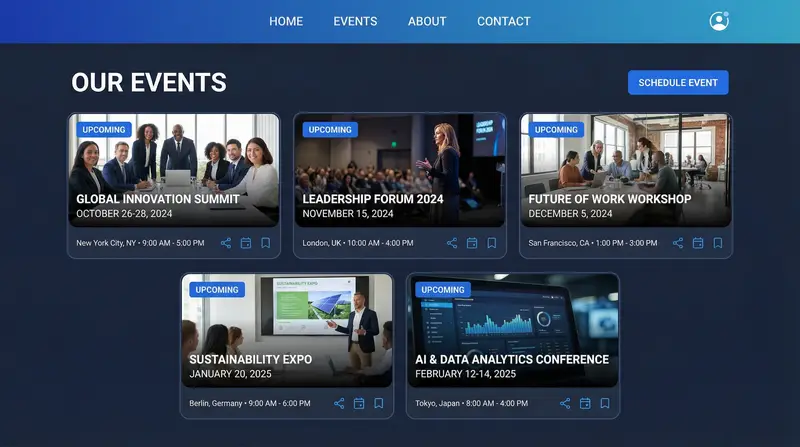Bookmark the Sustainability Expo event
Viewport: 800px width, 447px height.
[x=379, y=403]
